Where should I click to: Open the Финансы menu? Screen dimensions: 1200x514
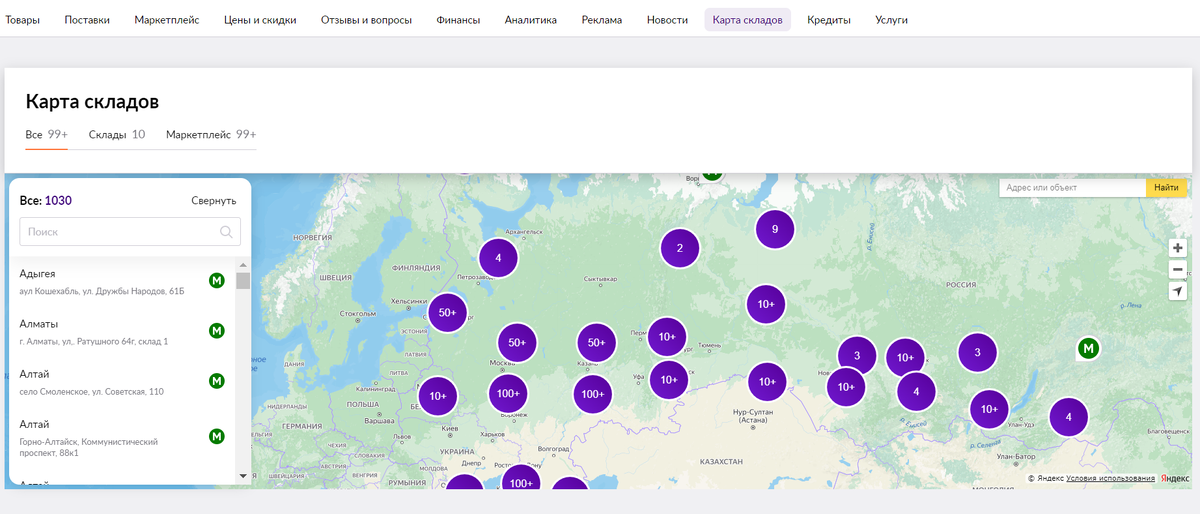click(x=458, y=20)
